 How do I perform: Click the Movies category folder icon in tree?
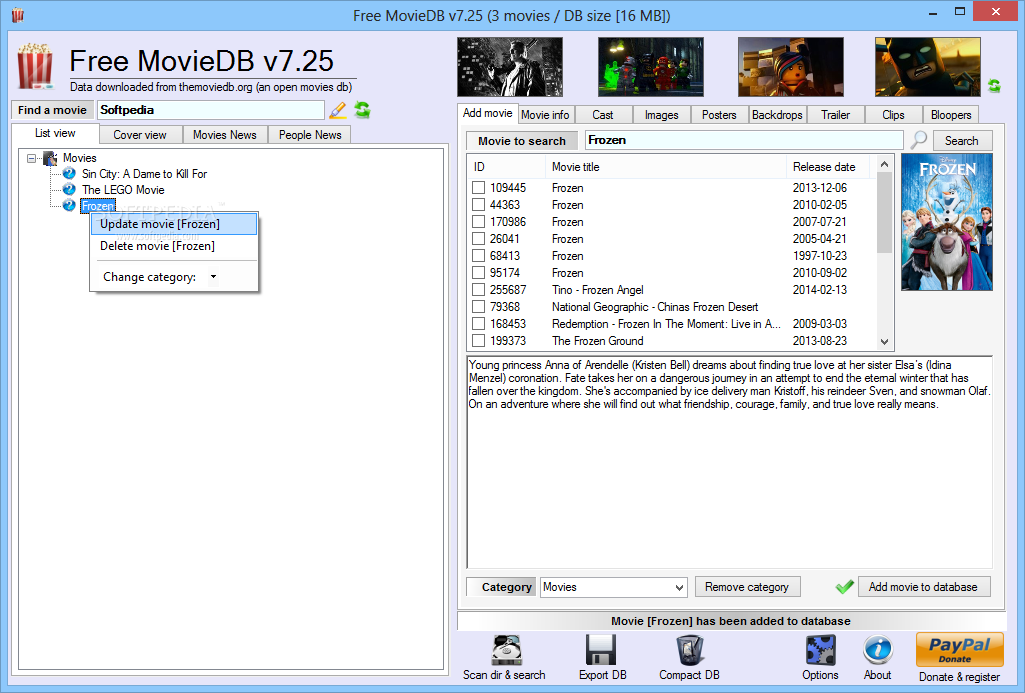tap(50, 158)
